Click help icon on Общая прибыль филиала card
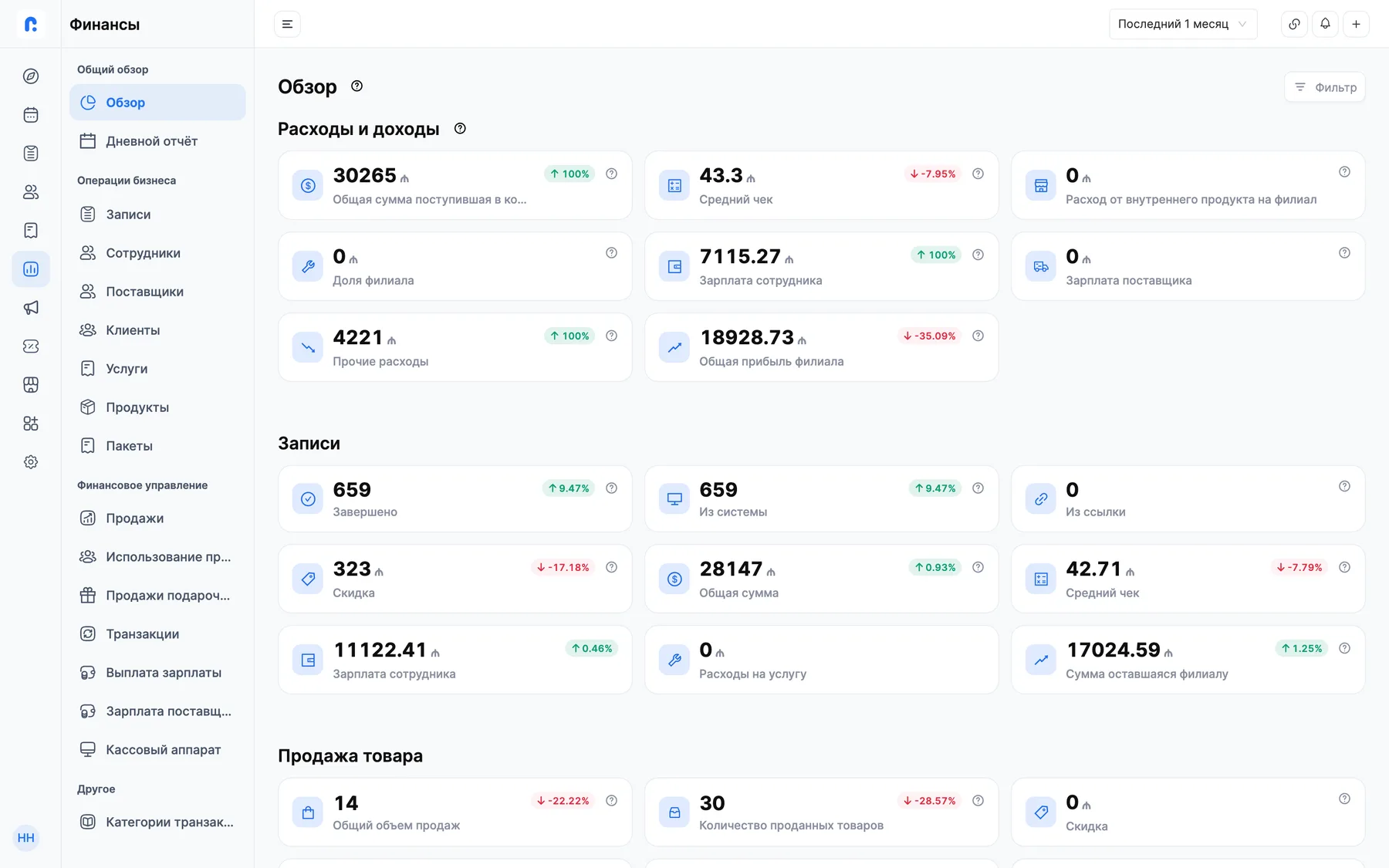This screenshot has width=1389, height=868. point(978,336)
